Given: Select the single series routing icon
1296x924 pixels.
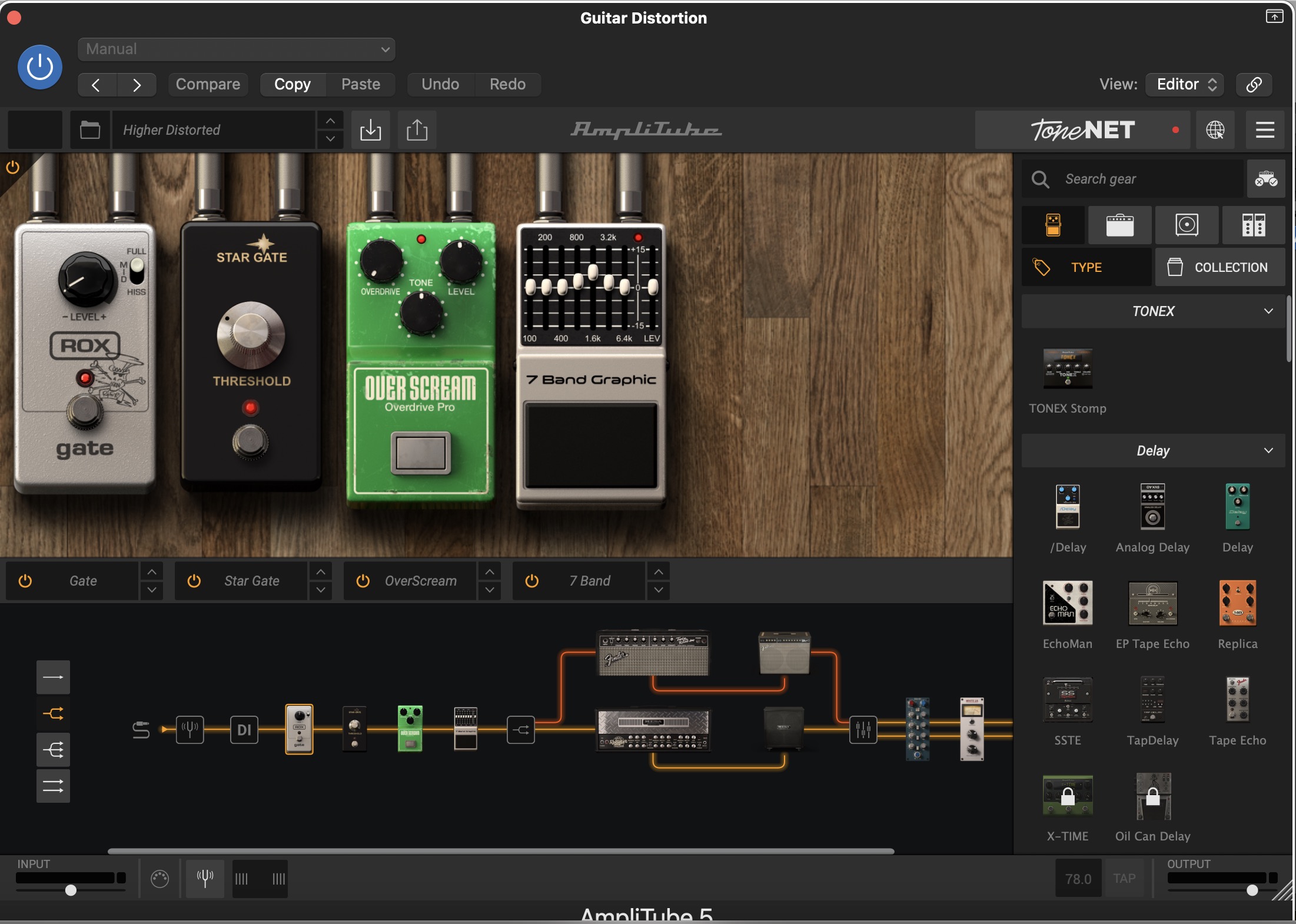Looking at the screenshot, I should [x=53, y=677].
